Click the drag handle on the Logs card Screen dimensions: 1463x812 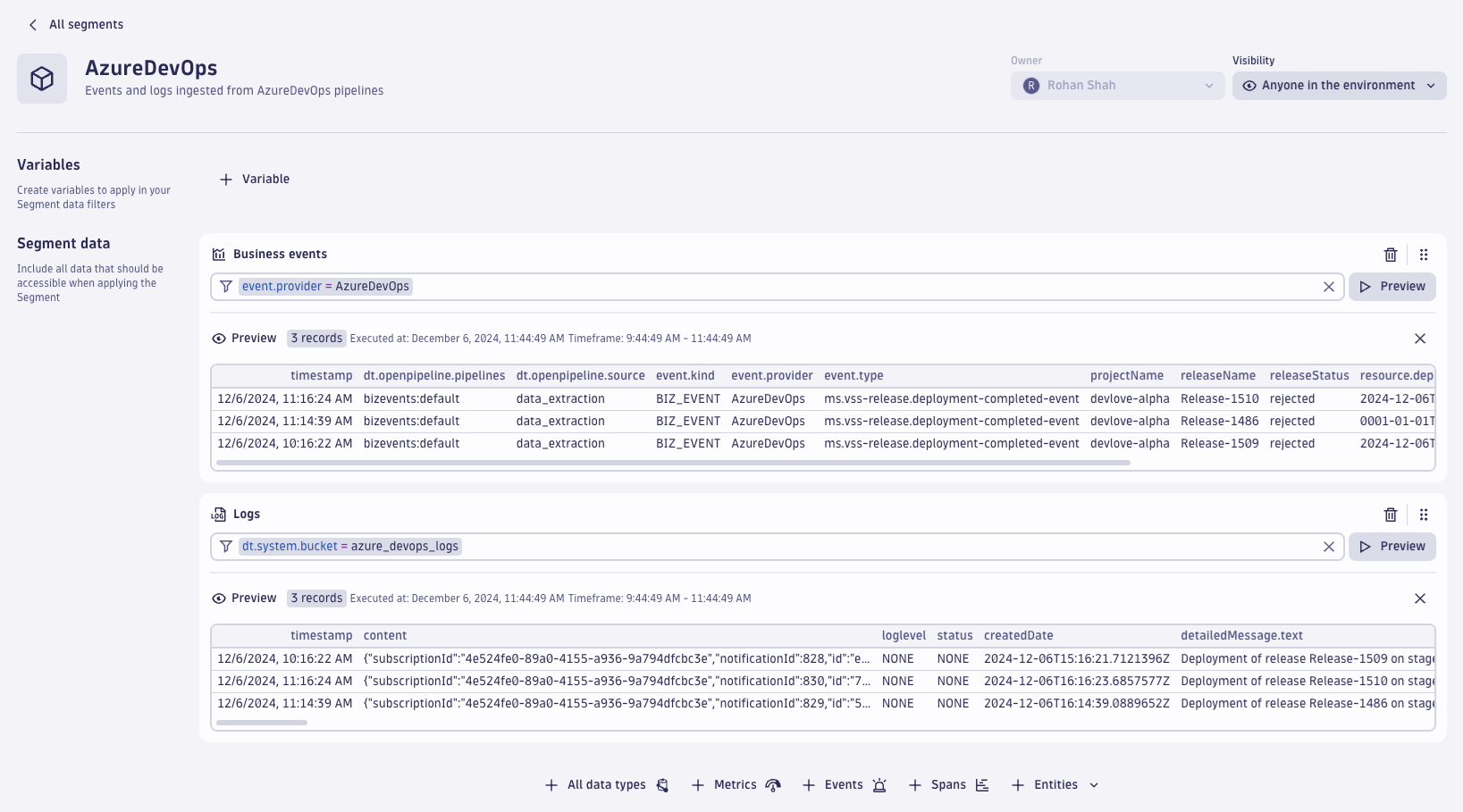click(x=1424, y=515)
